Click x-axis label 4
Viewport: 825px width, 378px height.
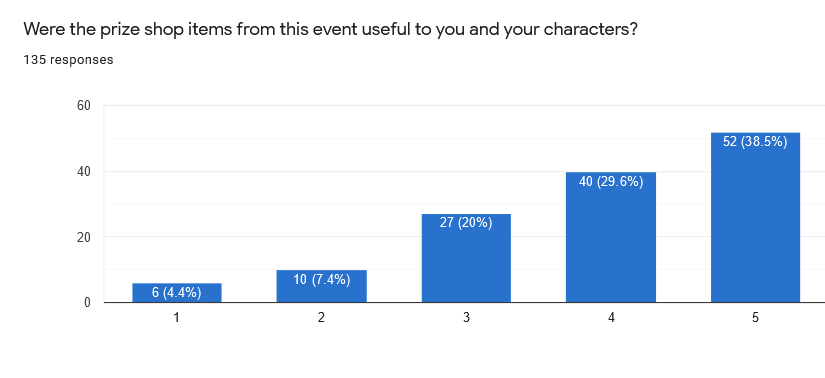pos(611,318)
